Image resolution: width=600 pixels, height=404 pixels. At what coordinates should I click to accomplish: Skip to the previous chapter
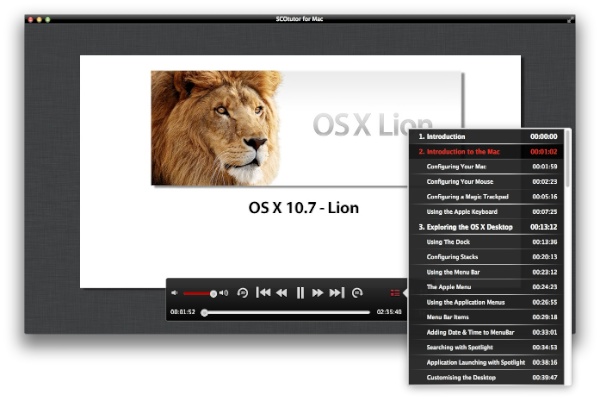click(263, 293)
